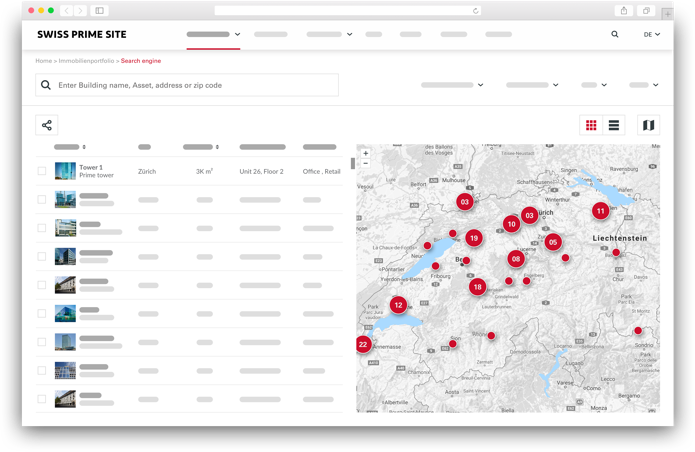The image size is (695, 452).
Task: Click map cluster marker 22
Action: tap(363, 344)
